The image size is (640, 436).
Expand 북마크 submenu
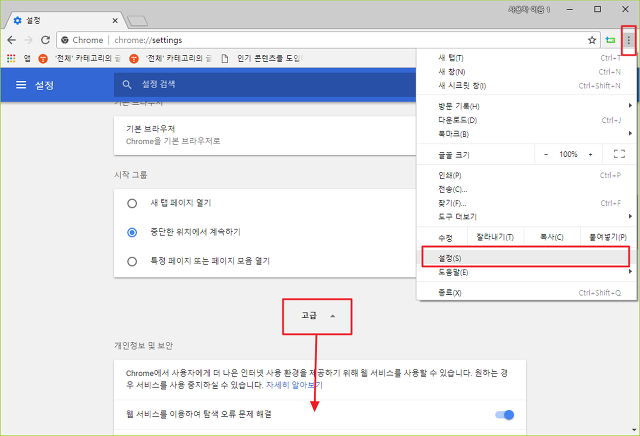pyautogui.click(x=527, y=134)
